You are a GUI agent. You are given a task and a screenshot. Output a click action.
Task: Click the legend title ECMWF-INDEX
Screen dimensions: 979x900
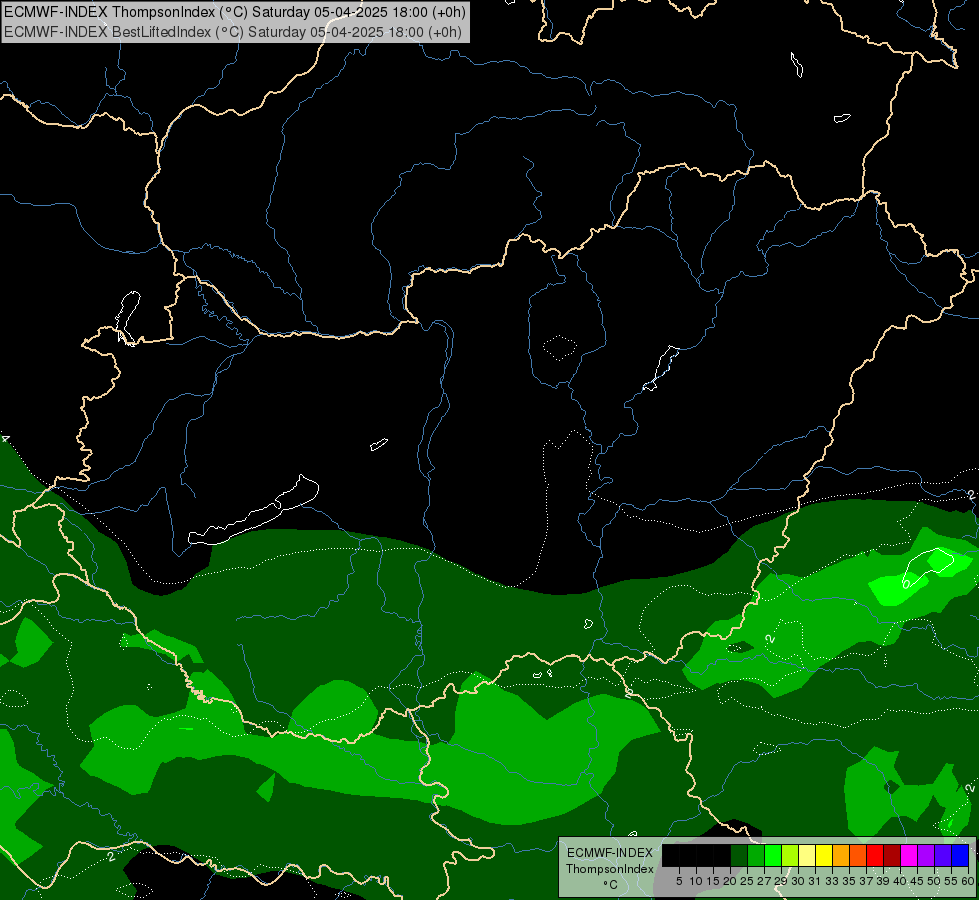click(610, 853)
